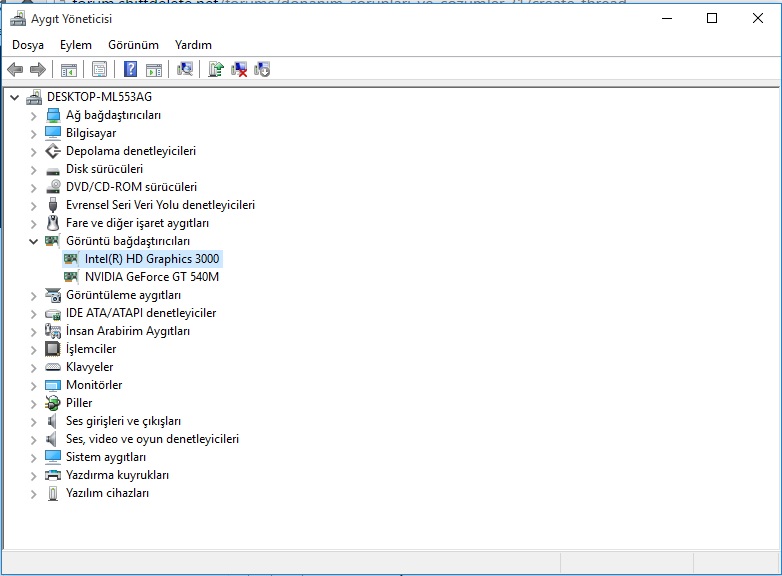Screen dimensions: 782x576
Task: Open the Eylem menu
Action: click(75, 45)
